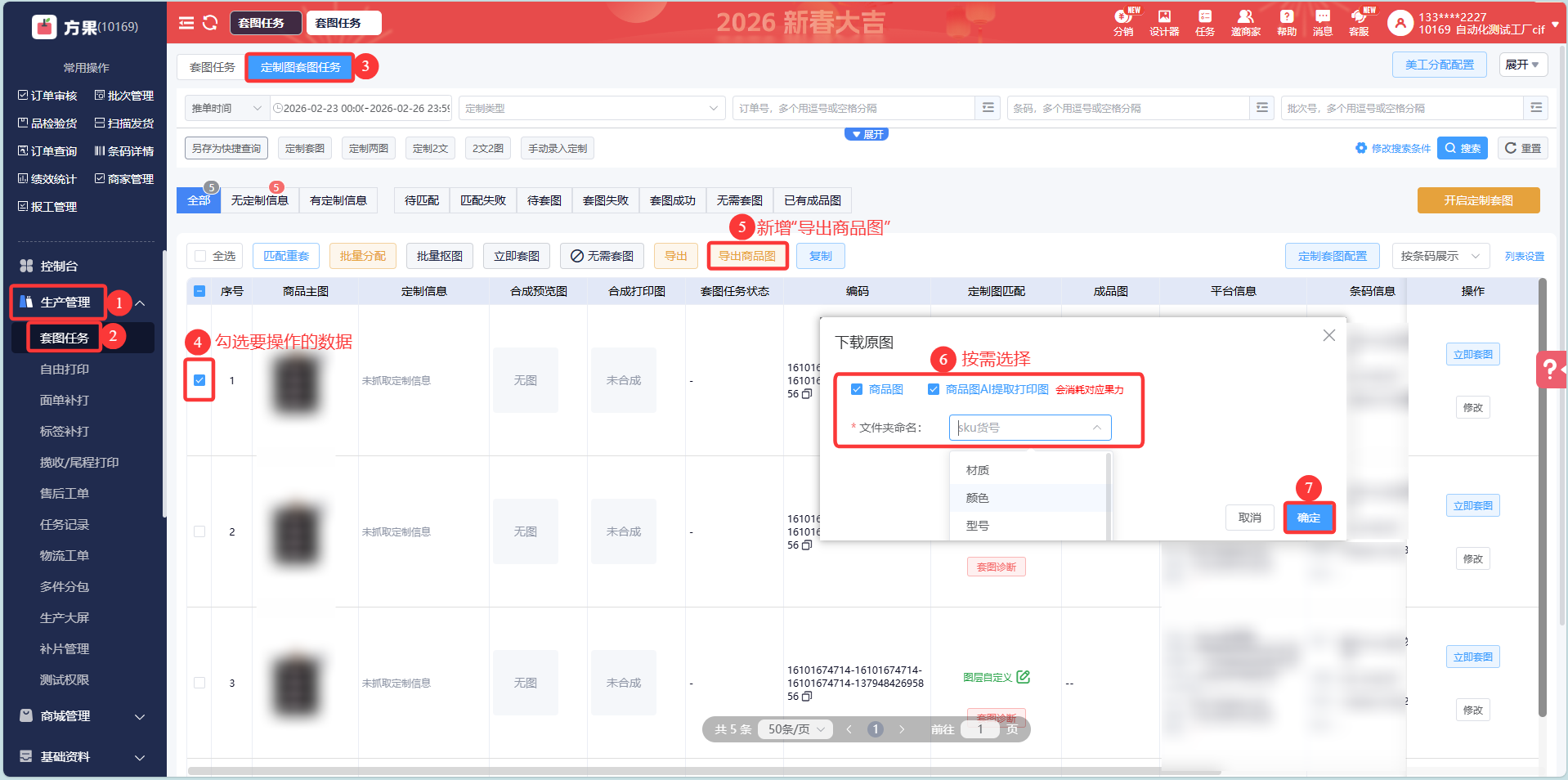
Task: Click 确定 in the dialog
Action: pos(1309,518)
